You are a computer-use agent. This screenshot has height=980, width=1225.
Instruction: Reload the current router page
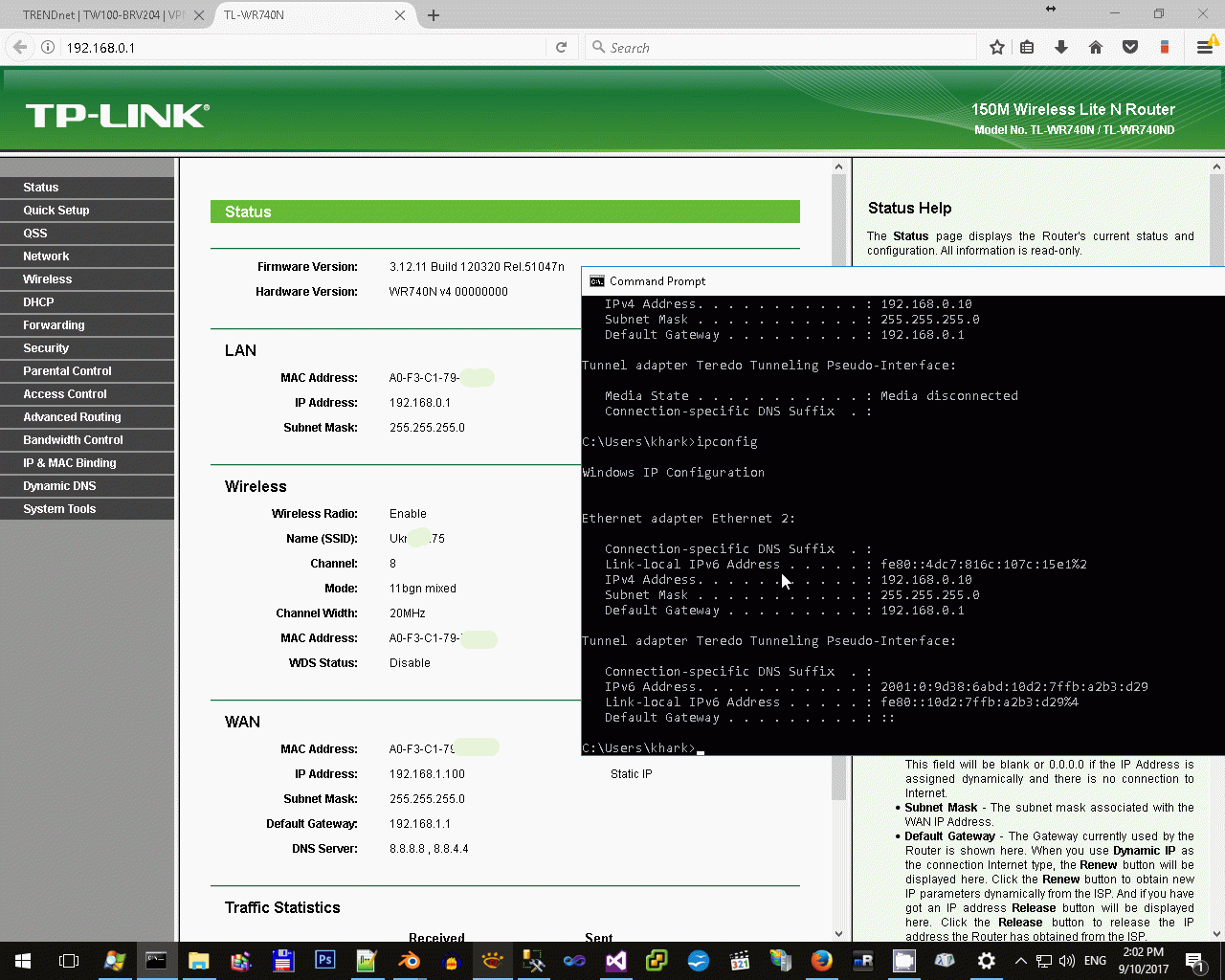562,47
